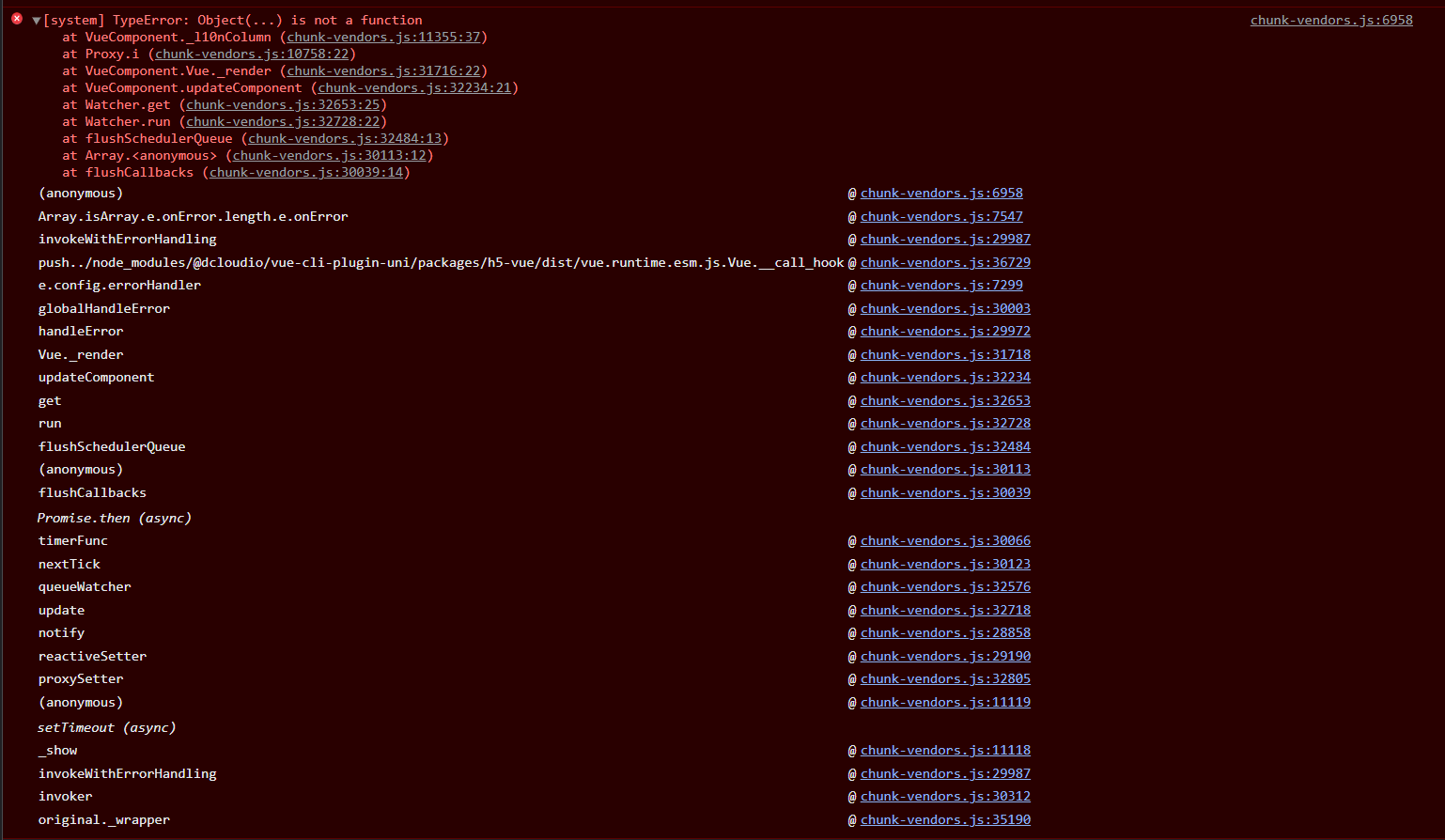Open chunk-vendors.js:32484:13 flushSchedulerQueue link
This screenshot has width=1445, height=840.
[x=345, y=138]
